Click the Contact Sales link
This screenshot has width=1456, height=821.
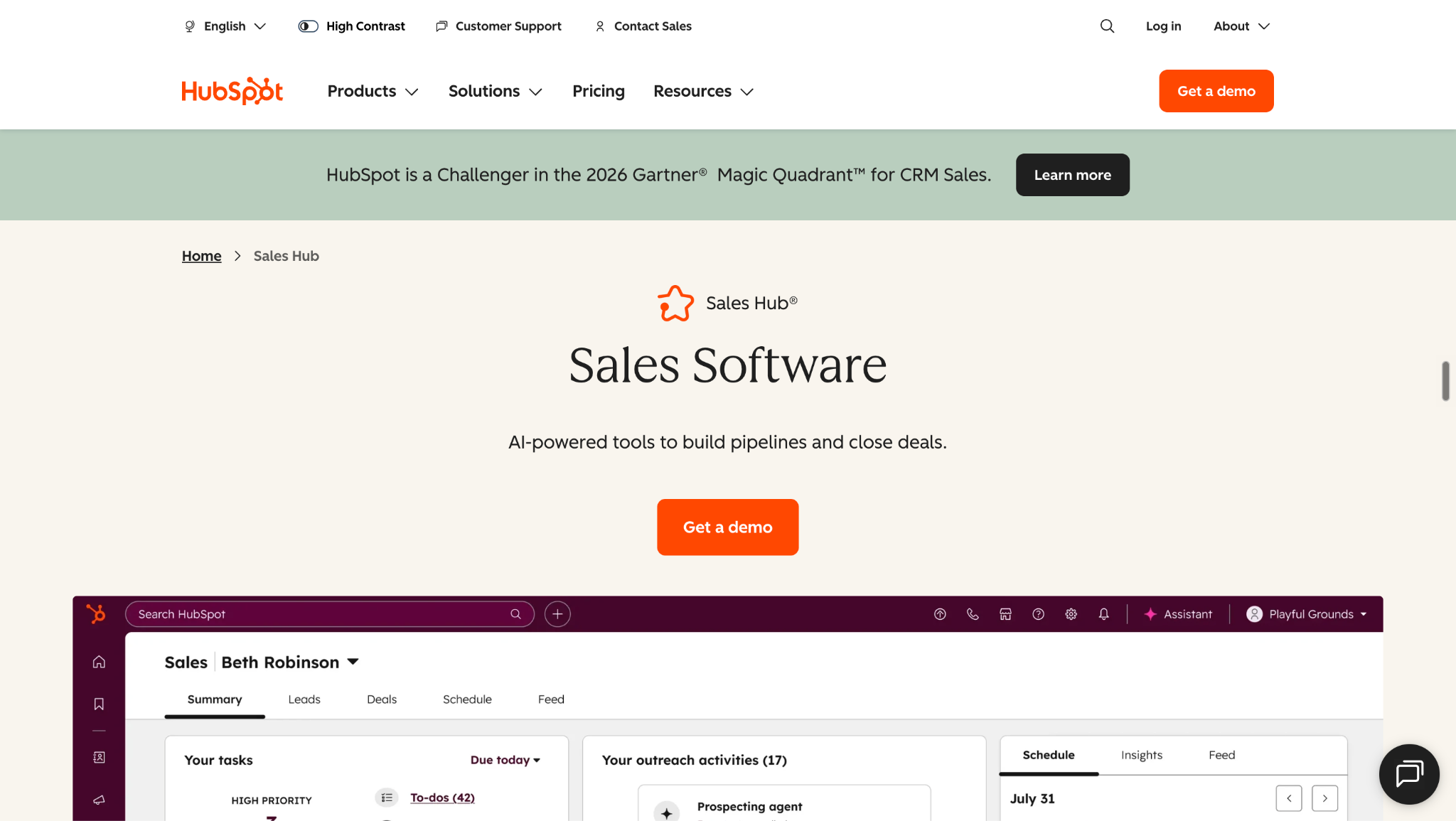[643, 26]
